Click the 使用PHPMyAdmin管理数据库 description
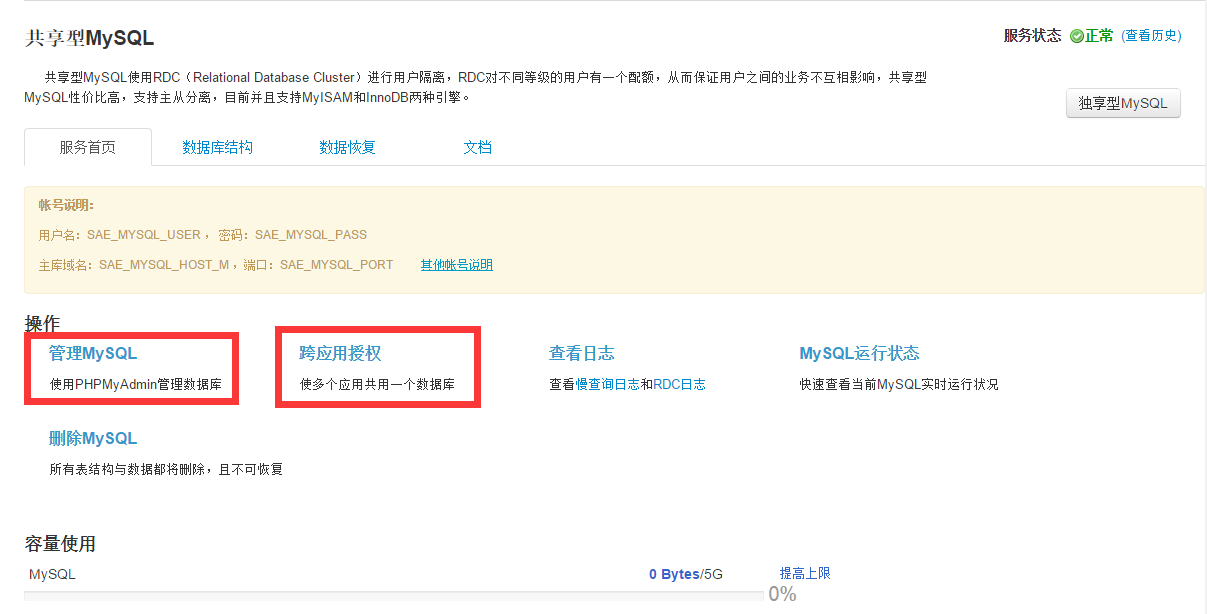Viewport: 1207px width, 614px height. point(136,384)
